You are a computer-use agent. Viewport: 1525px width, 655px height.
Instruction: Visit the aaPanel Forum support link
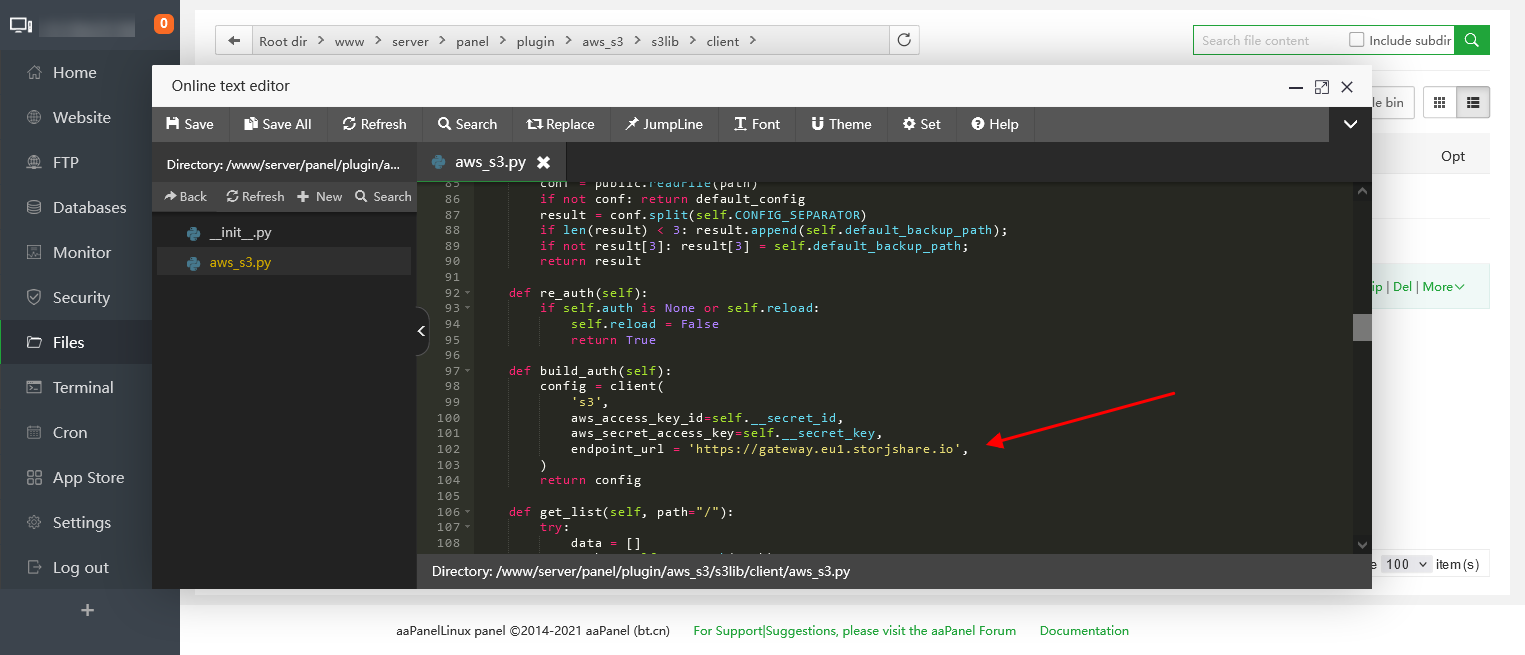[854, 631]
